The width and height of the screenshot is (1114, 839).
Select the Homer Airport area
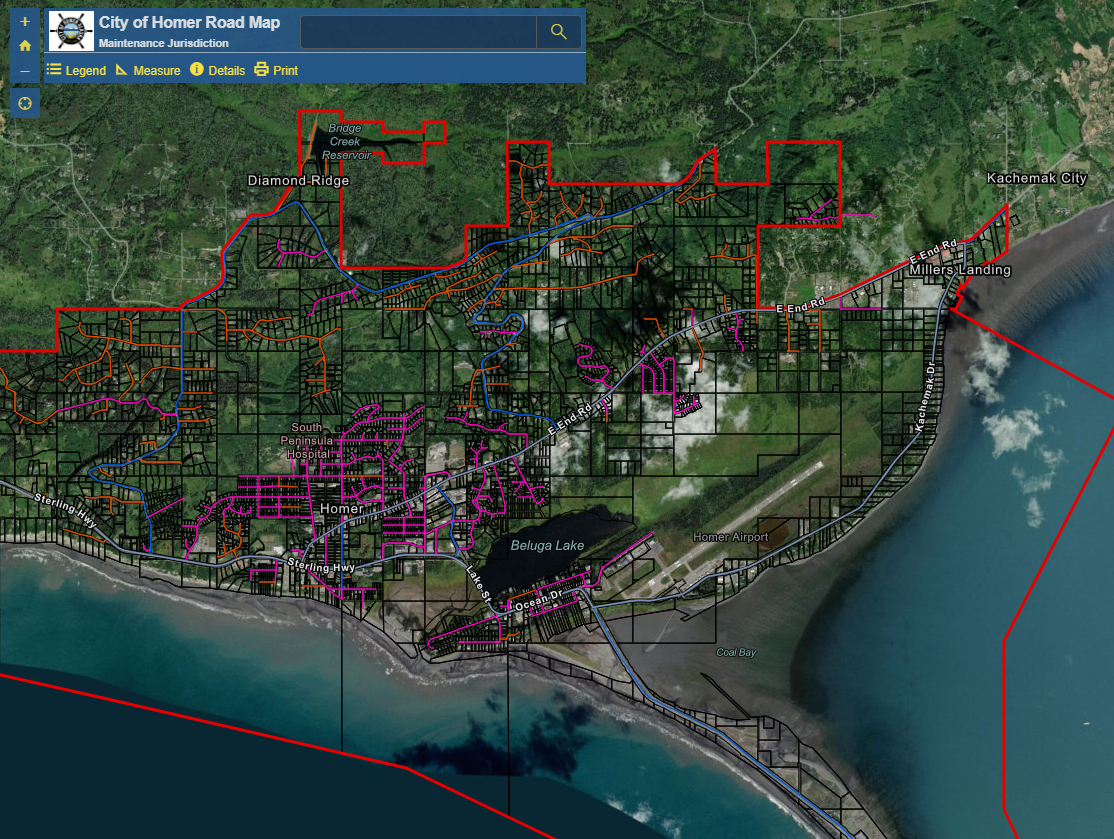[x=733, y=537]
